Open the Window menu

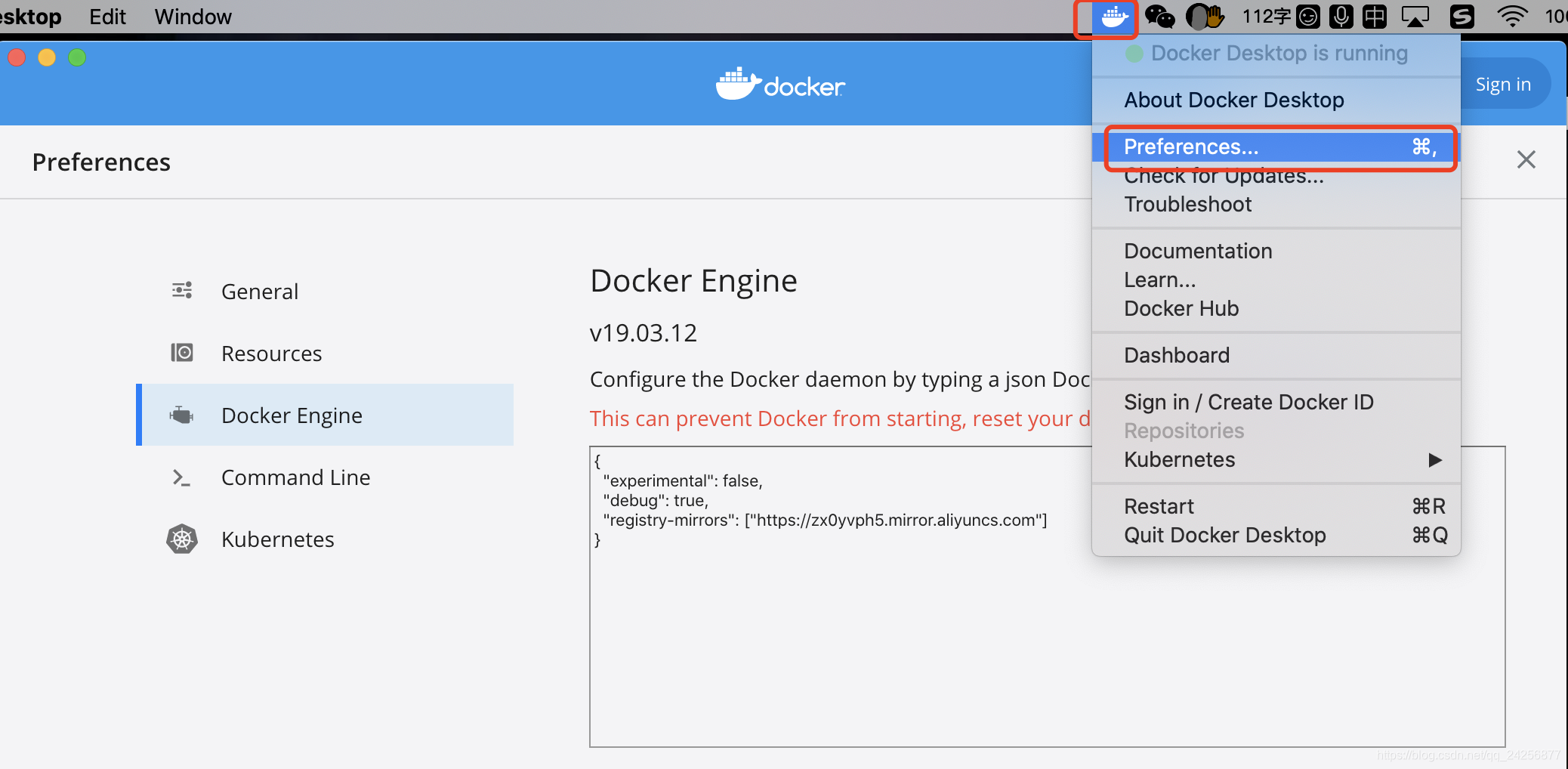coord(193,17)
